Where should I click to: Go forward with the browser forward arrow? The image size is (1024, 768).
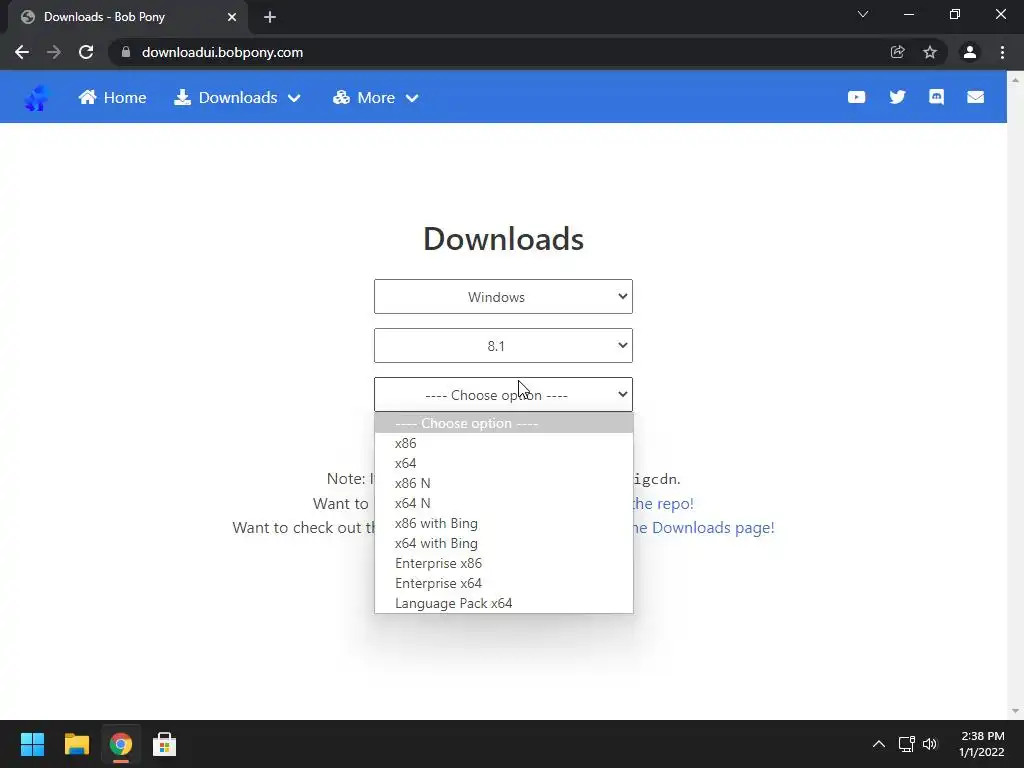[x=54, y=52]
